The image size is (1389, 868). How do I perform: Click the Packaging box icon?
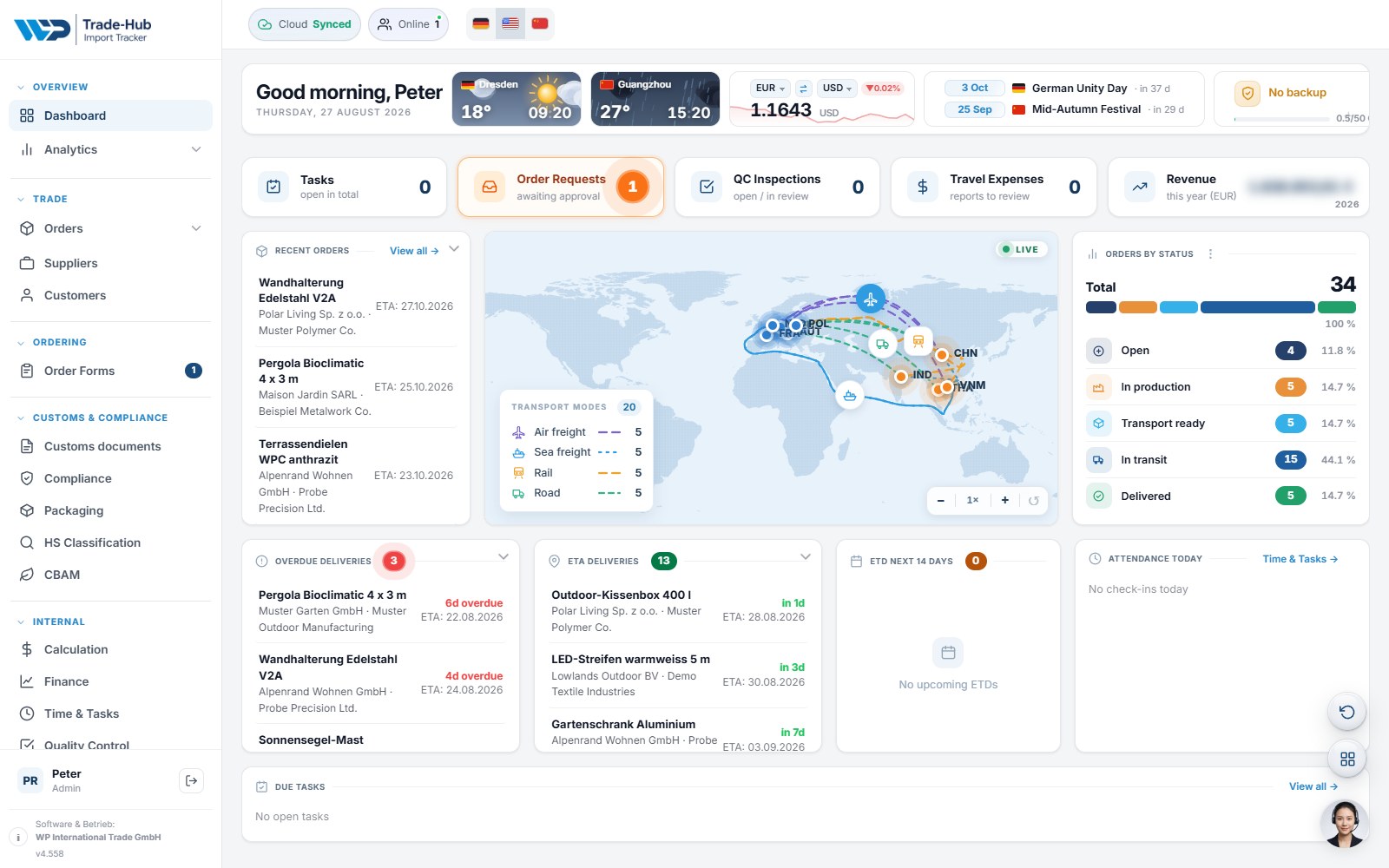27,510
